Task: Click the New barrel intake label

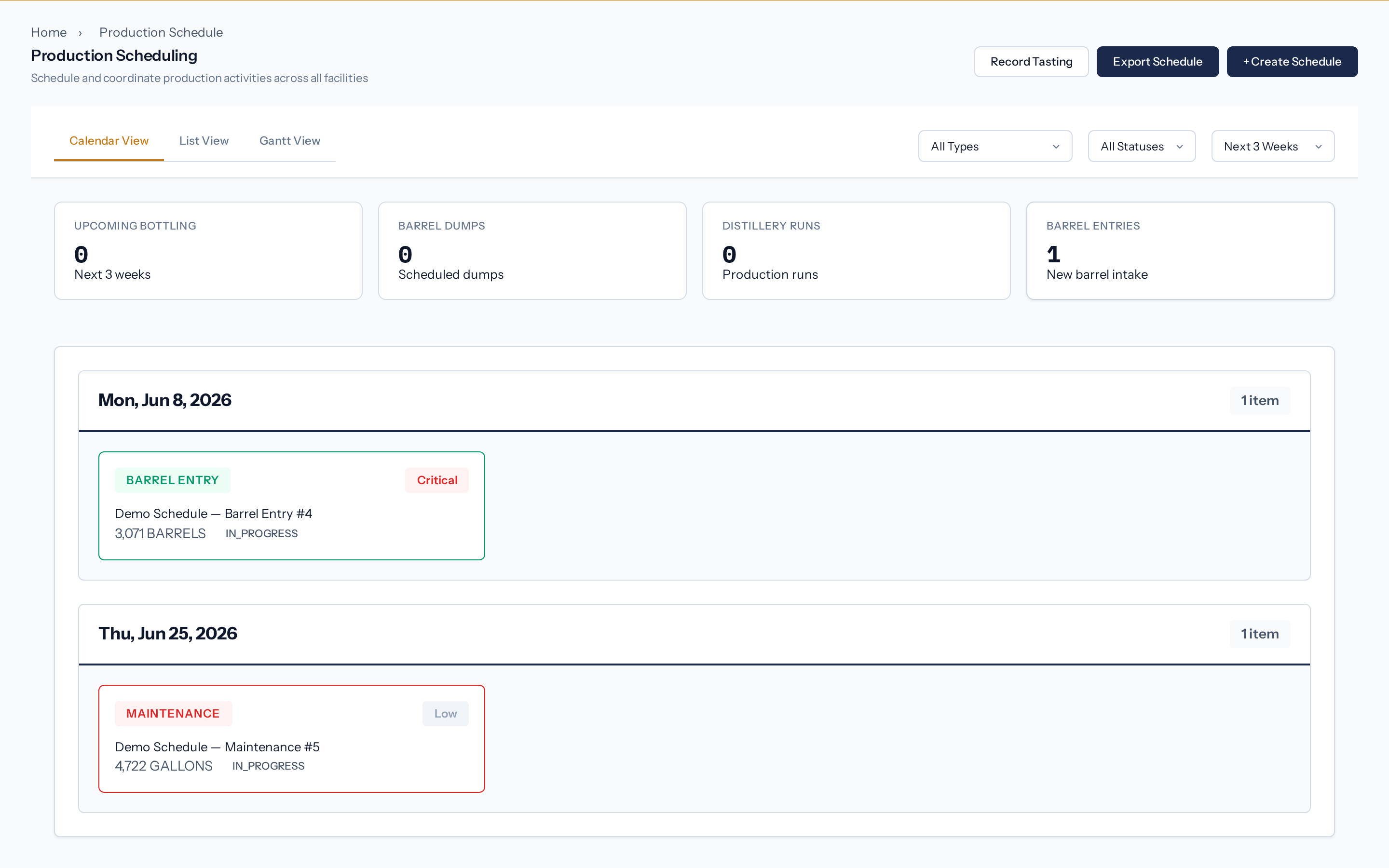Action: point(1097,274)
